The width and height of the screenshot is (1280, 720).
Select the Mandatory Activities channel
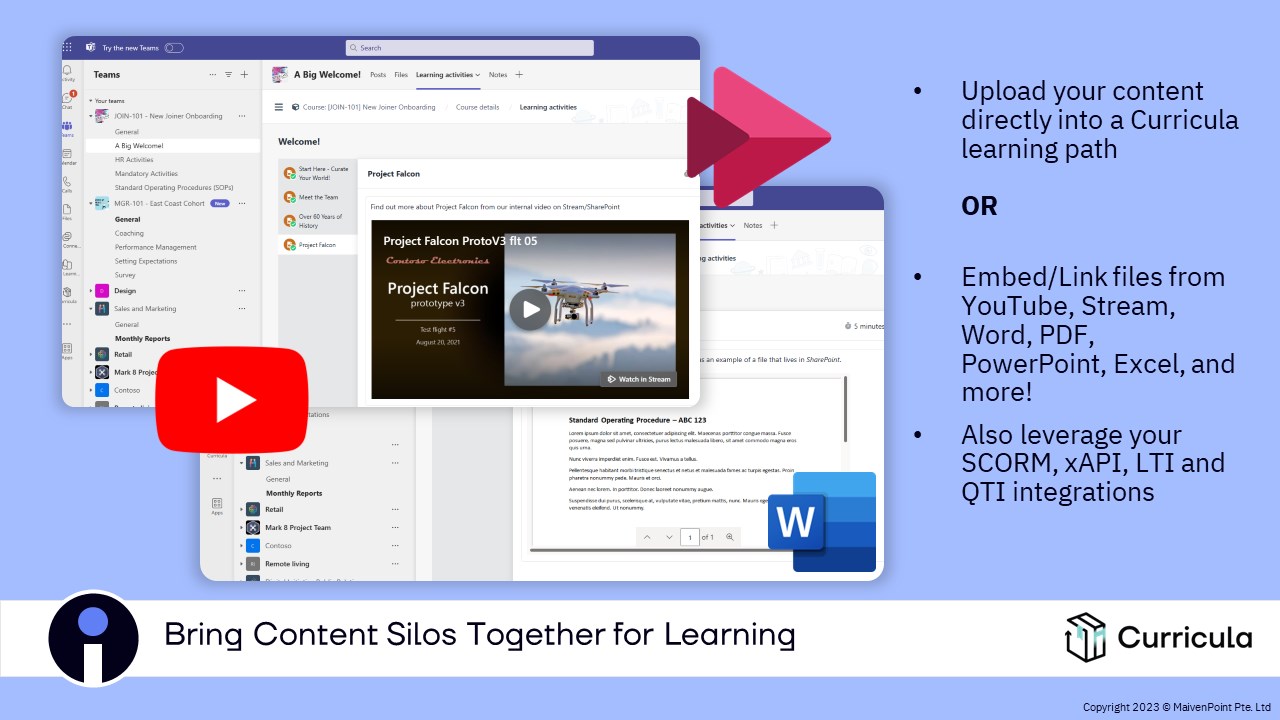click(x=146, y=174)
